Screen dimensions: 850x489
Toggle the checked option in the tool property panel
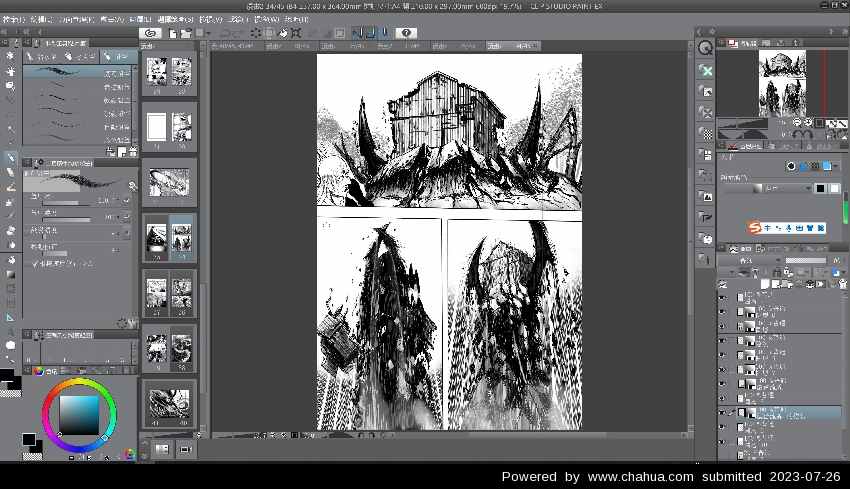tap(35, 263)
